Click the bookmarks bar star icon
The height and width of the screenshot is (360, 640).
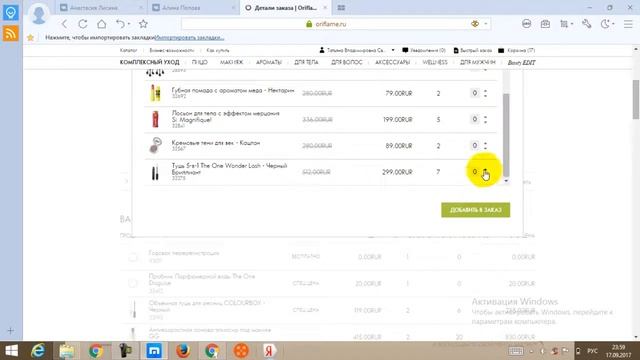30,38
